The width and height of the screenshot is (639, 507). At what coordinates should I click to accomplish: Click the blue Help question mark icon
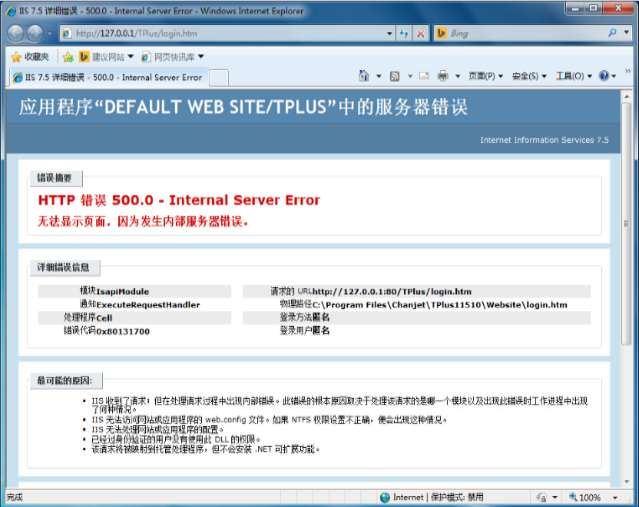[x=604, y=75]
